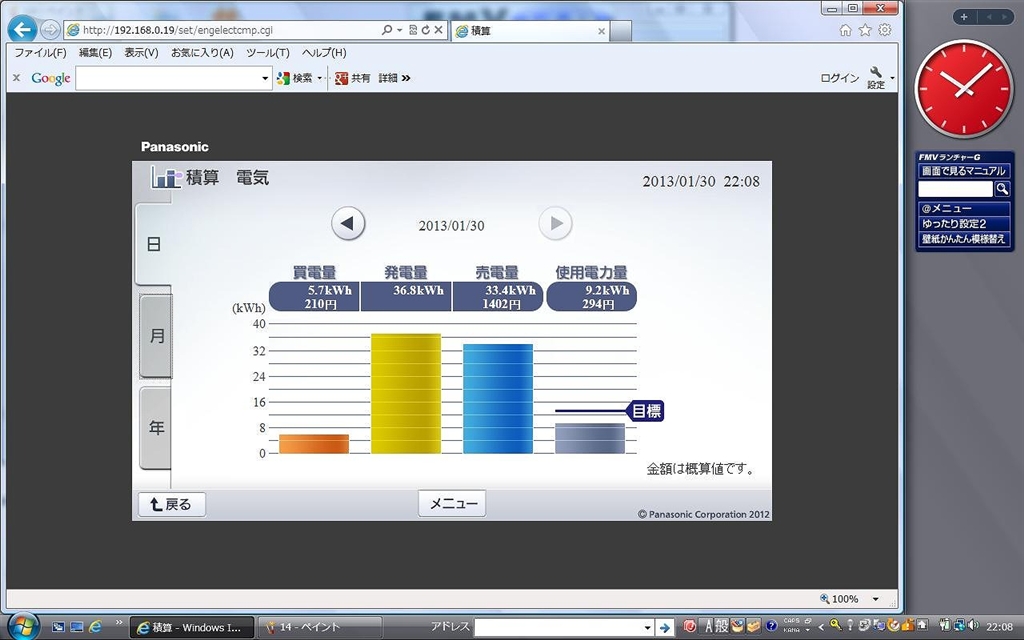Click the blue 売電量 bar
This screenshot has height=640, width=1024.
(x=498, y=399)
